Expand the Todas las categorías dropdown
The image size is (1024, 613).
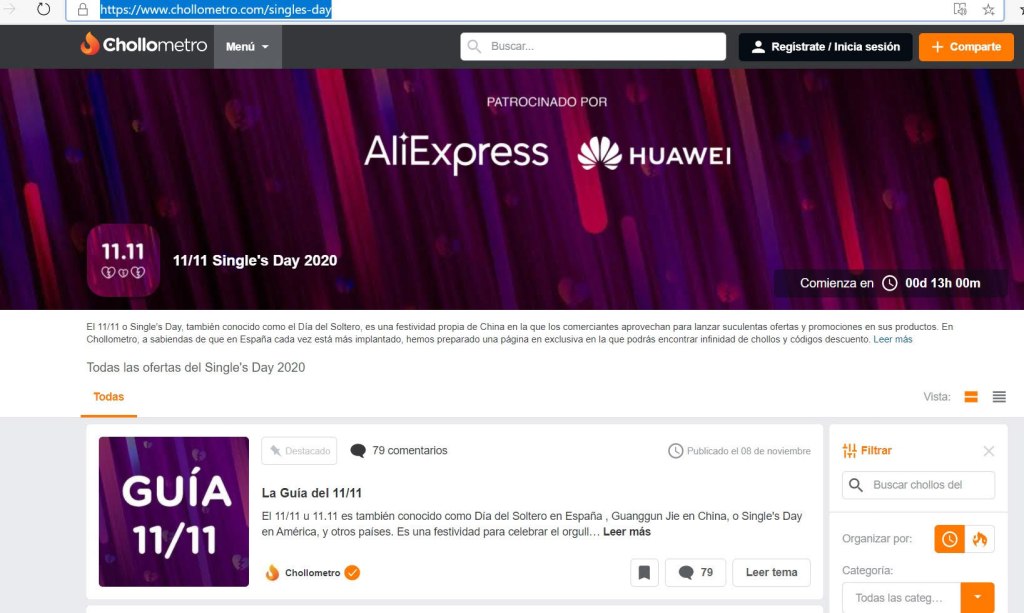[978, 598]
